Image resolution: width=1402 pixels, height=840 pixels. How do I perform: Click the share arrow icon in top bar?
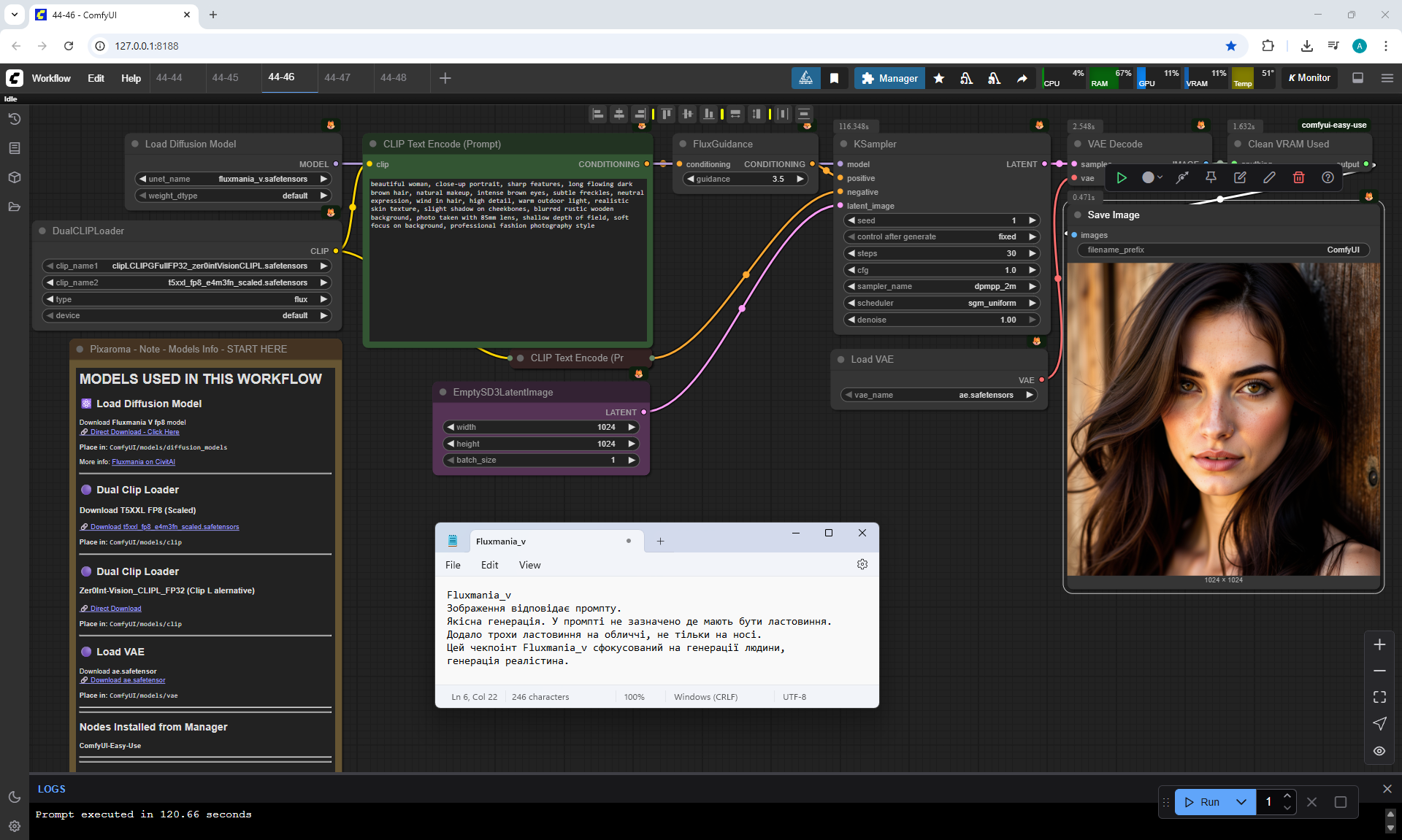1022,78
